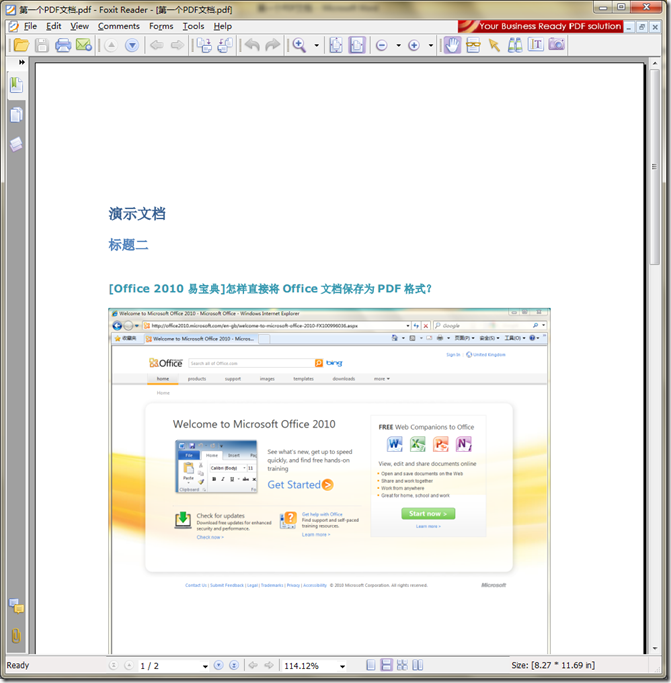Image resolution: width=671 pixels, height=683 pixels.
Task: Select the Zoom In magnifier tool
Action: click(299, 45)
